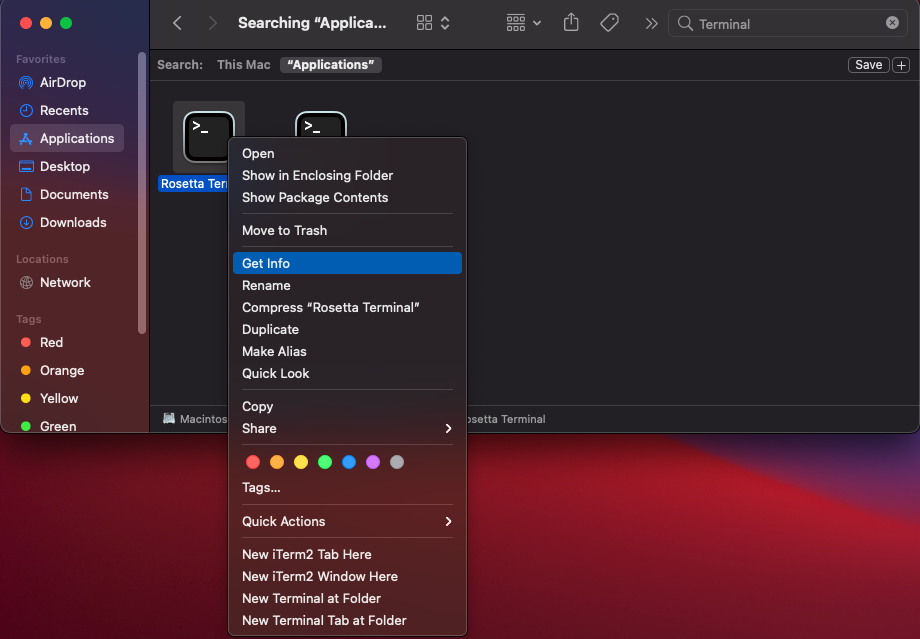Open Tags… in context menu
This screenshot has width=920, height=639.
pyautogui.click(x=347, y=488)
